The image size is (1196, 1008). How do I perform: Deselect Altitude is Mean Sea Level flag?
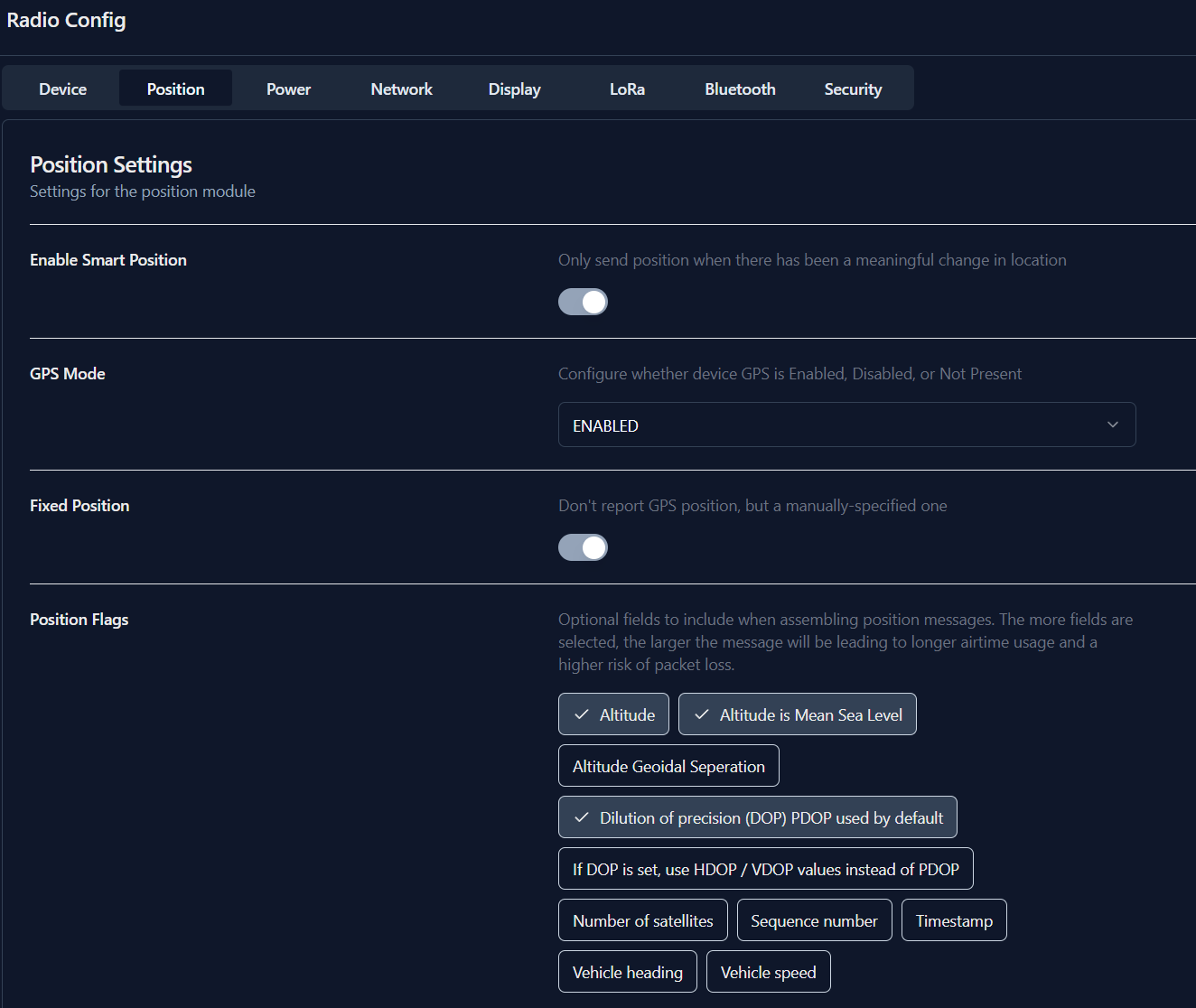pos(797,714)
